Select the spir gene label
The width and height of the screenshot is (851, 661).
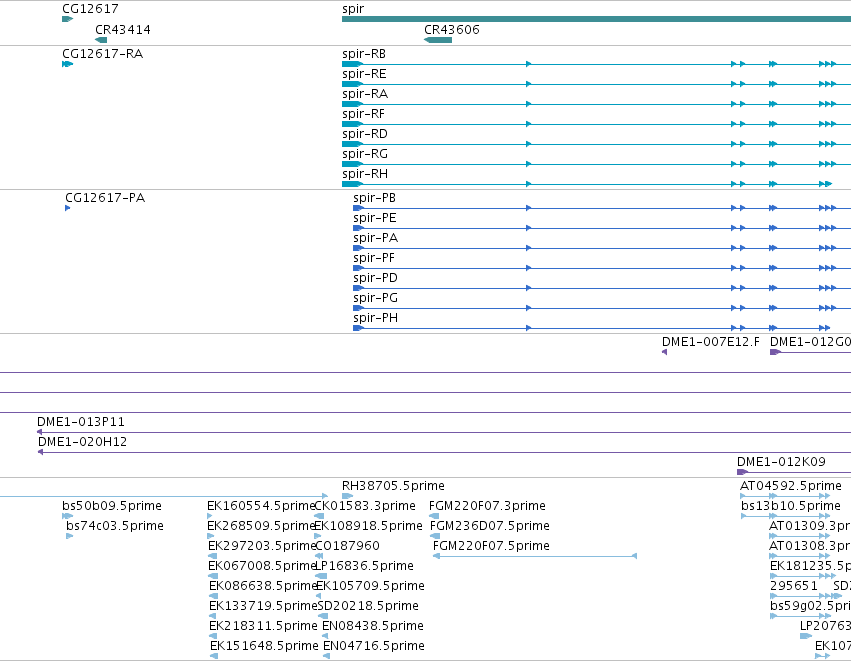[x=353, y=9]
